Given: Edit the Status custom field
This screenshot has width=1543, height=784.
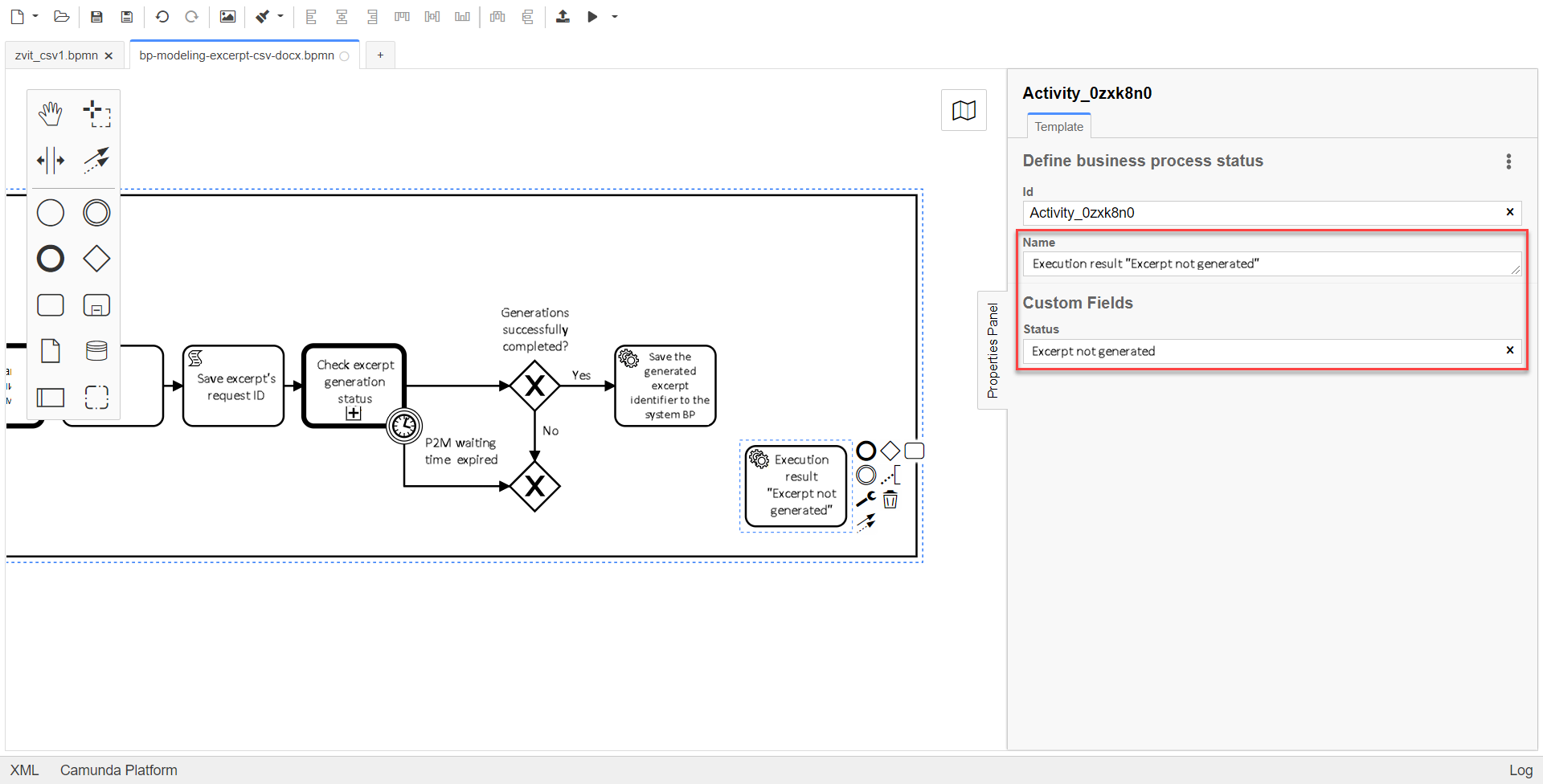Looking at the screenshot, I should (x=1262, y=351).
